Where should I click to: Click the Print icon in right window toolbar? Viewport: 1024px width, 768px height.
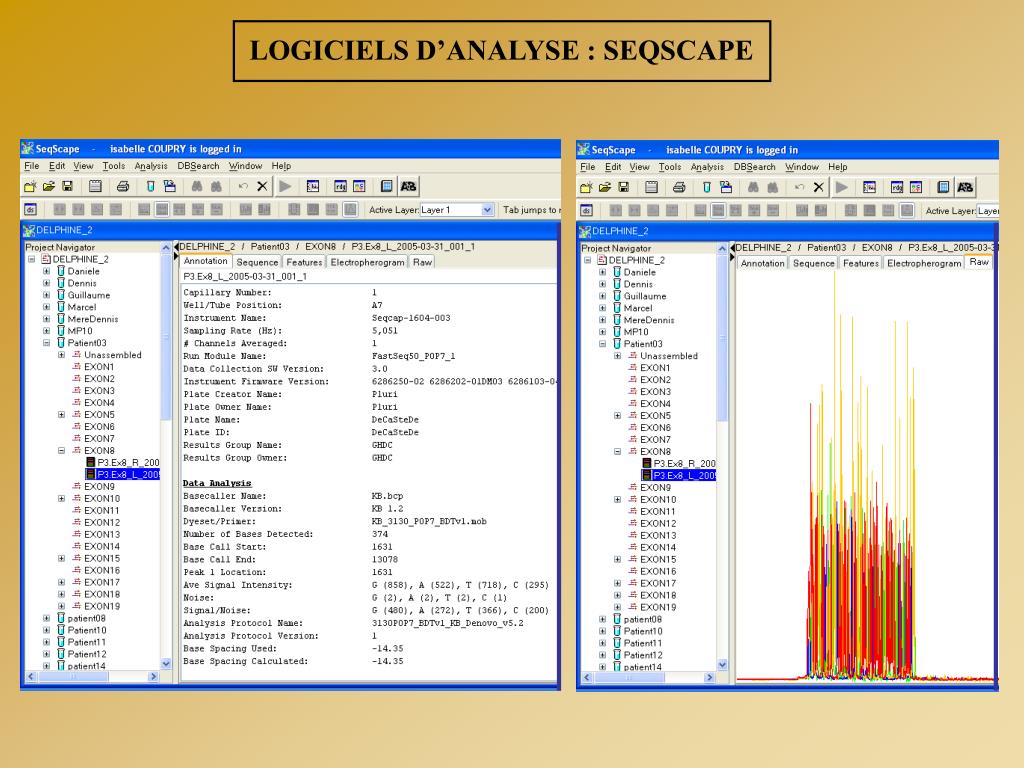[x=679, y=188]
